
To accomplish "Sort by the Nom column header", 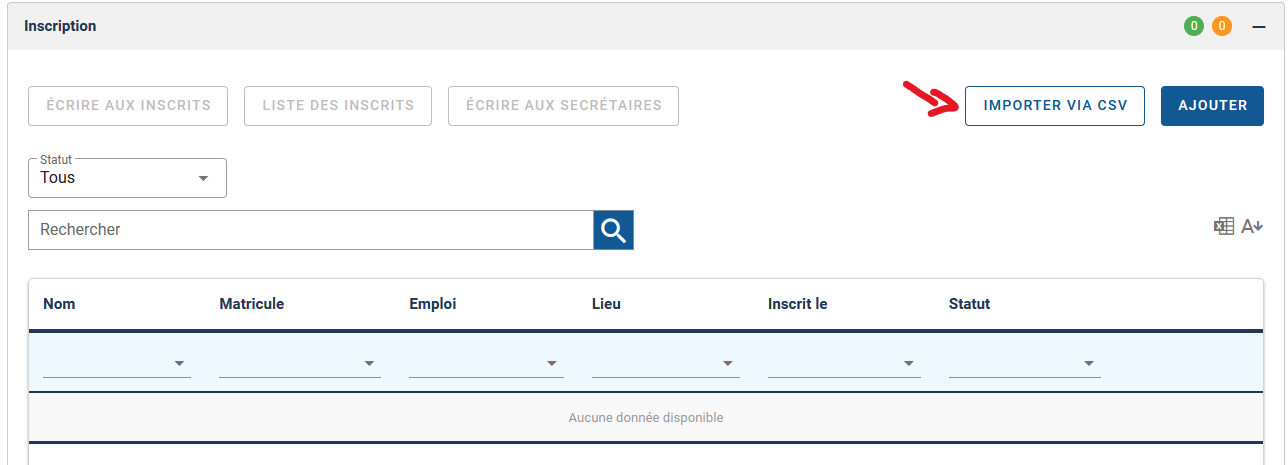I will 60,304.
